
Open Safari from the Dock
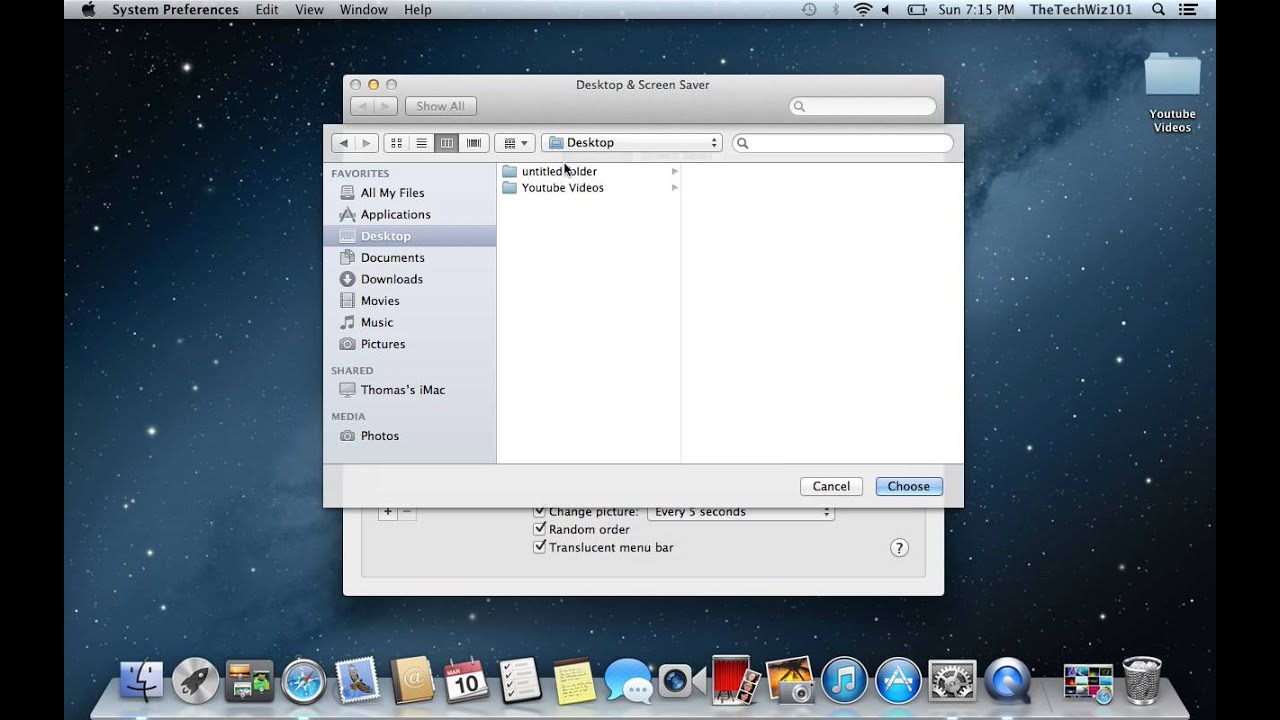click(x=304, y=681)
